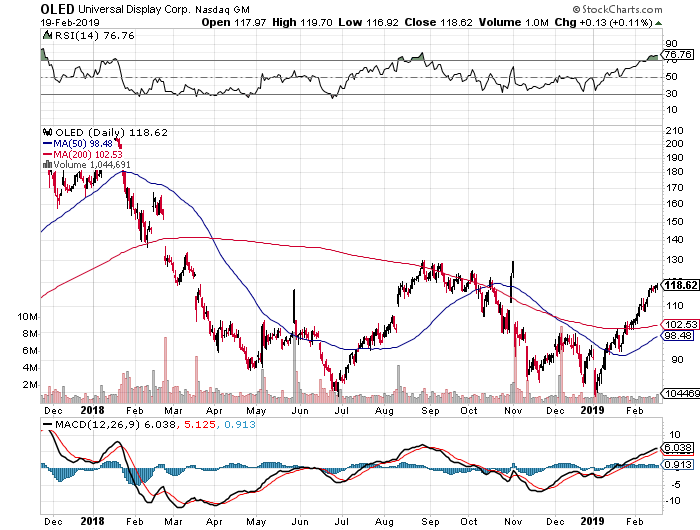
Task: Click the blue line swatch before MA(50)
Action: (x=47, y=144)
